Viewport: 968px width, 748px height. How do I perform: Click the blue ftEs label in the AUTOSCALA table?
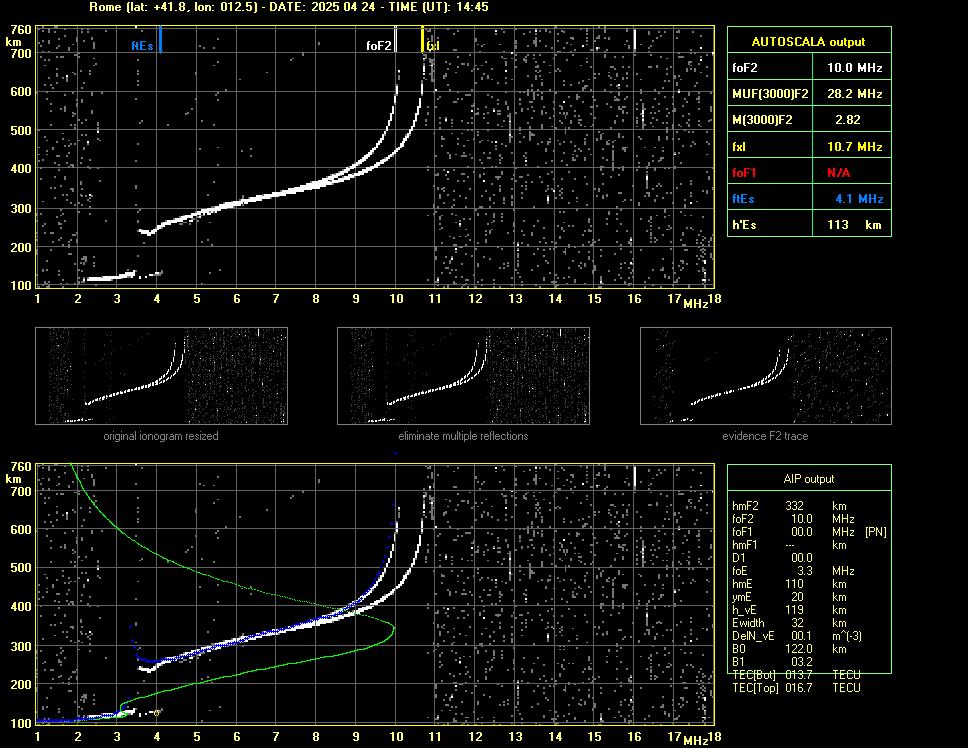click(x=743, y=199)
